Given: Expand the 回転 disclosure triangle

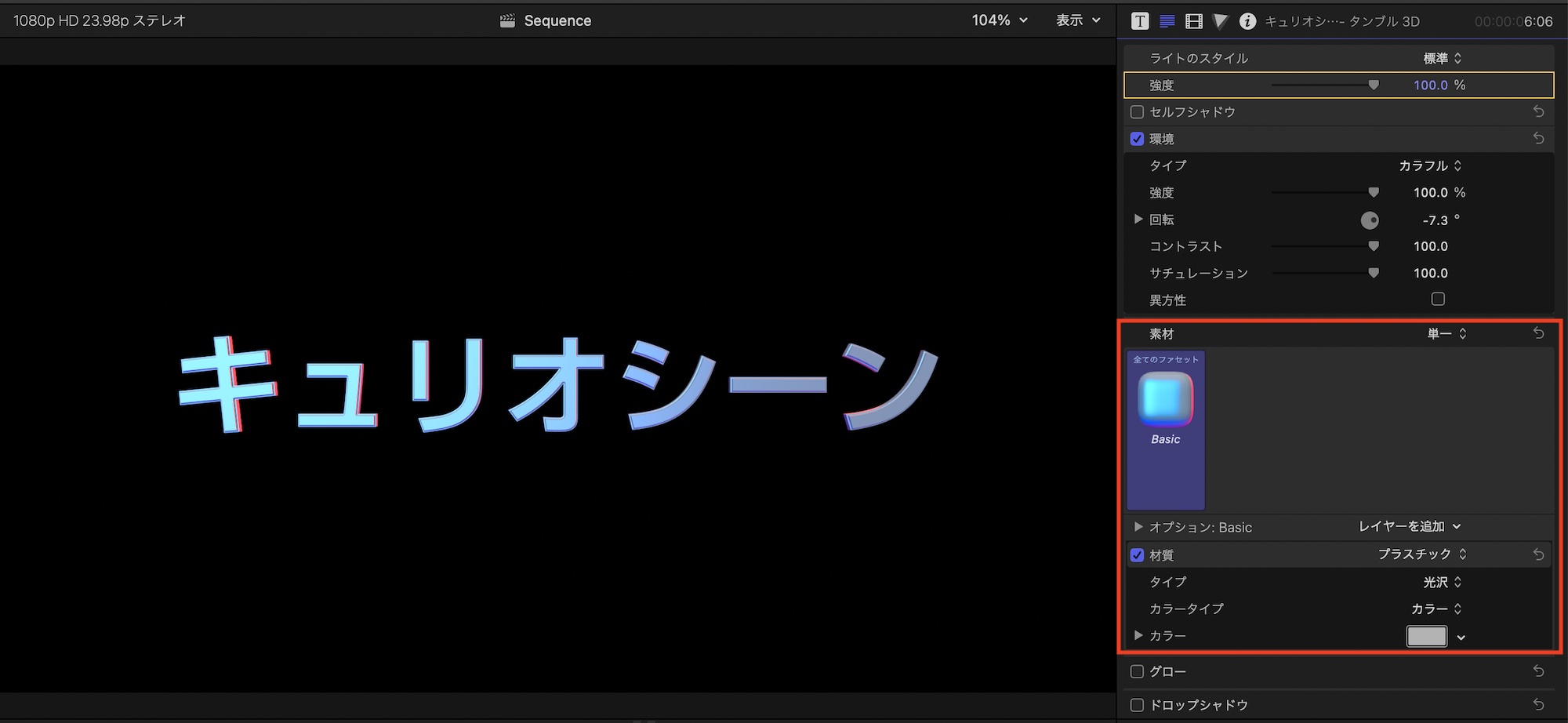Looking at the screenshot, I should tap(1138, 220).
